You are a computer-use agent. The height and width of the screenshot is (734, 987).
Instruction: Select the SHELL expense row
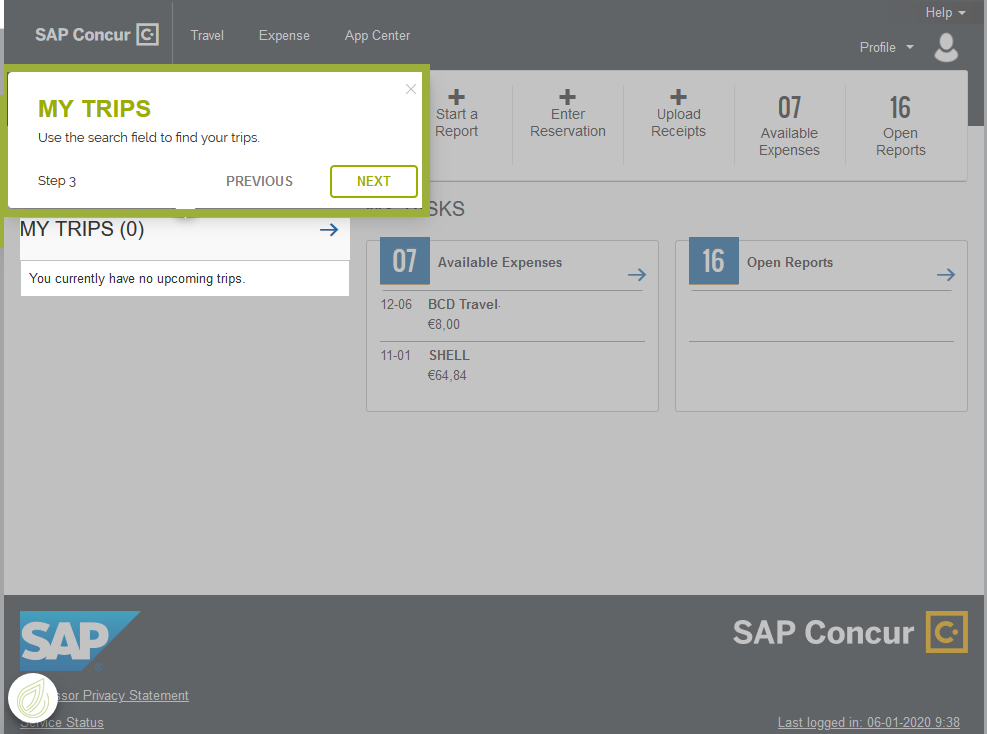[x=512, y=366]
